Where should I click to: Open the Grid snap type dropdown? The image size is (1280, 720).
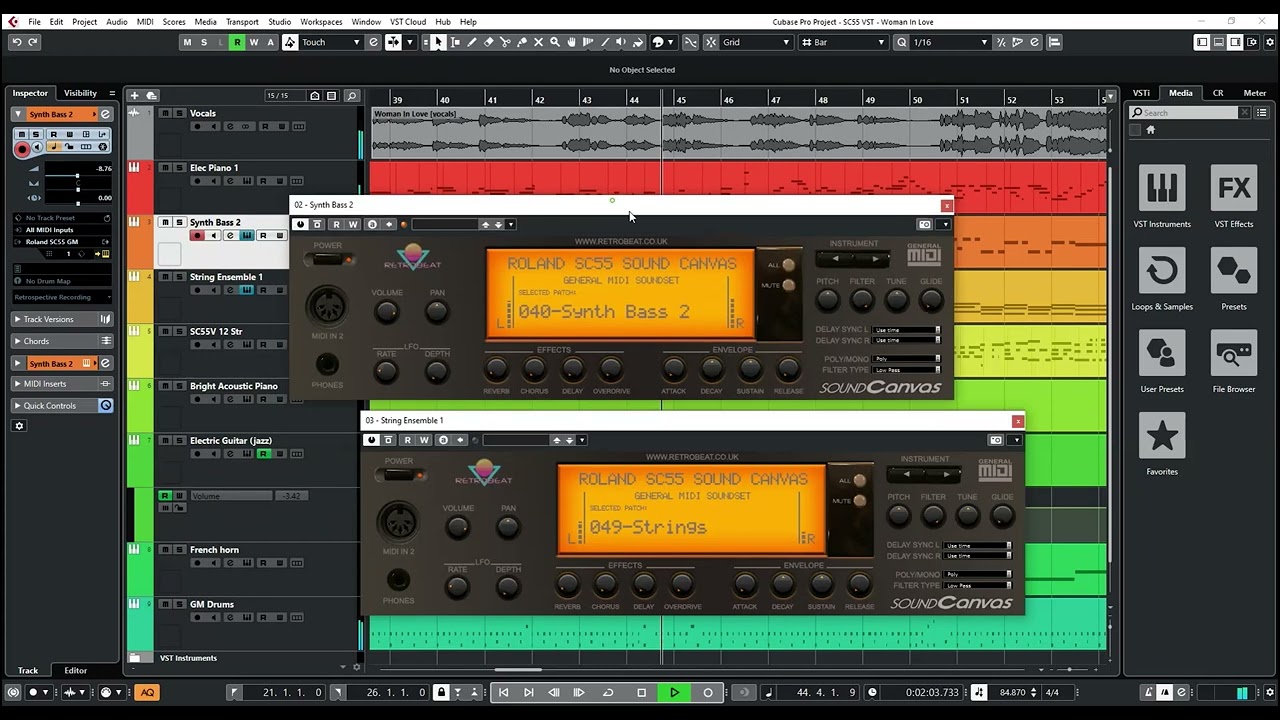pos(756,42)
